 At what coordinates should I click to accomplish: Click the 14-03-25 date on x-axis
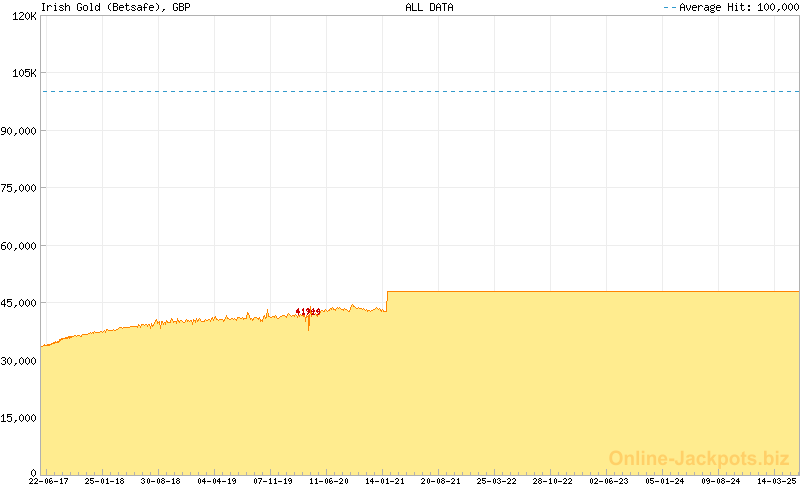click(777, 481)
